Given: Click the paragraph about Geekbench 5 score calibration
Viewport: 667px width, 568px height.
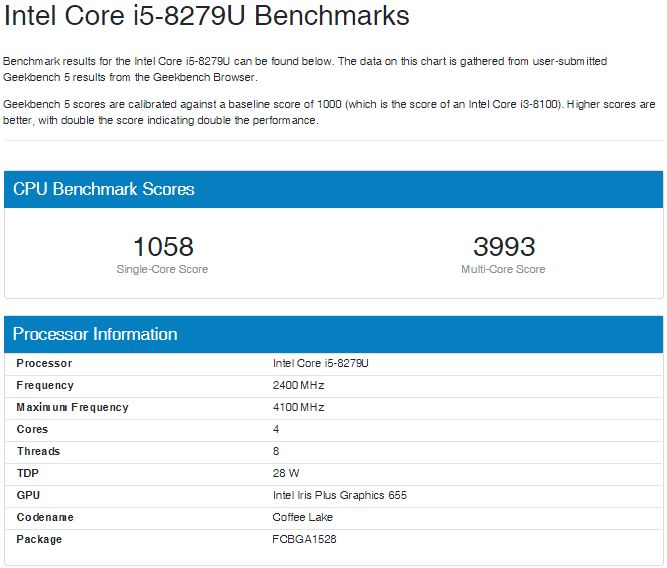Looking at the screenshot, I should pyautogui.click(x=329, y=112).
